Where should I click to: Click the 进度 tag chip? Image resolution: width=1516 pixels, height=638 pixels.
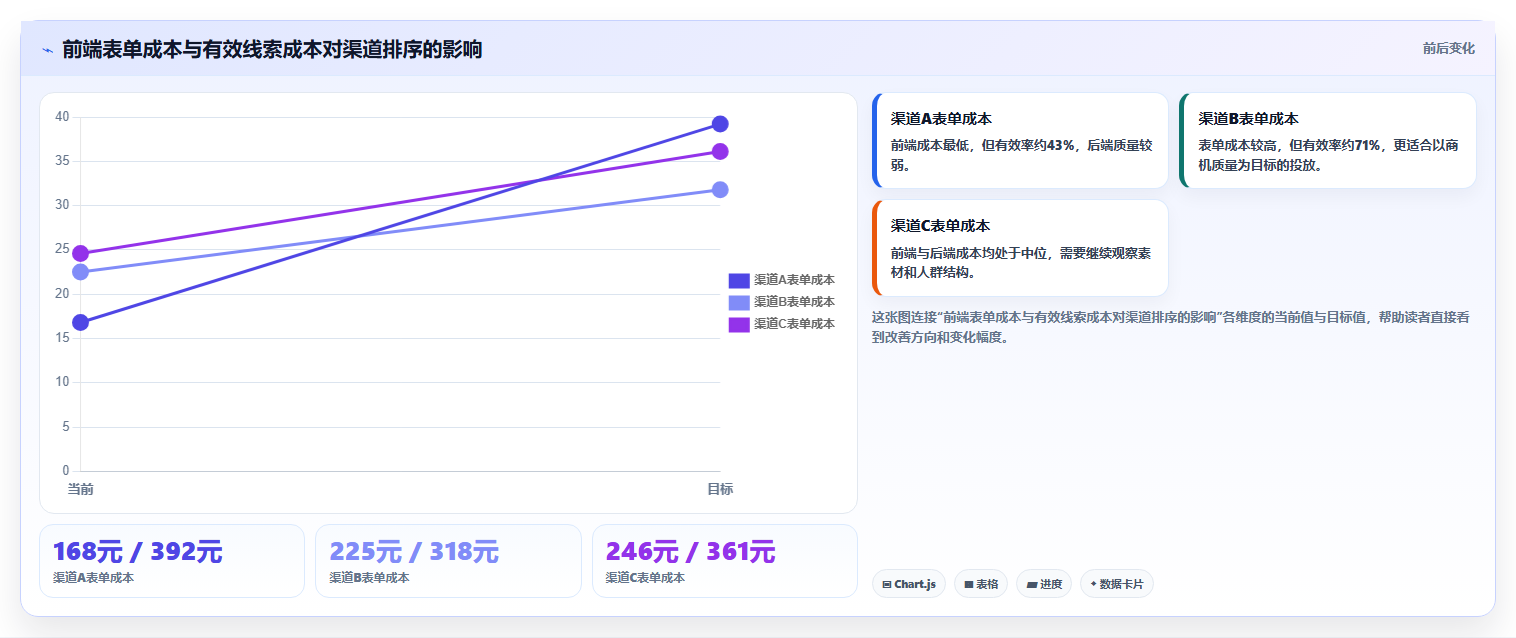[1044, 584]
